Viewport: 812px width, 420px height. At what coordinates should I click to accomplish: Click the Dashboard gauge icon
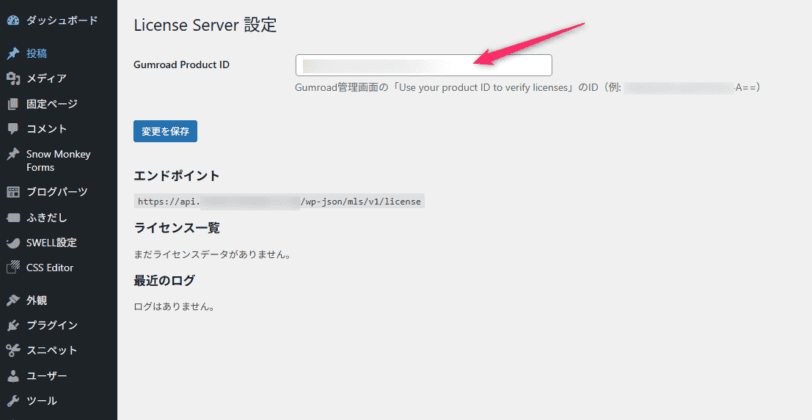12,20
